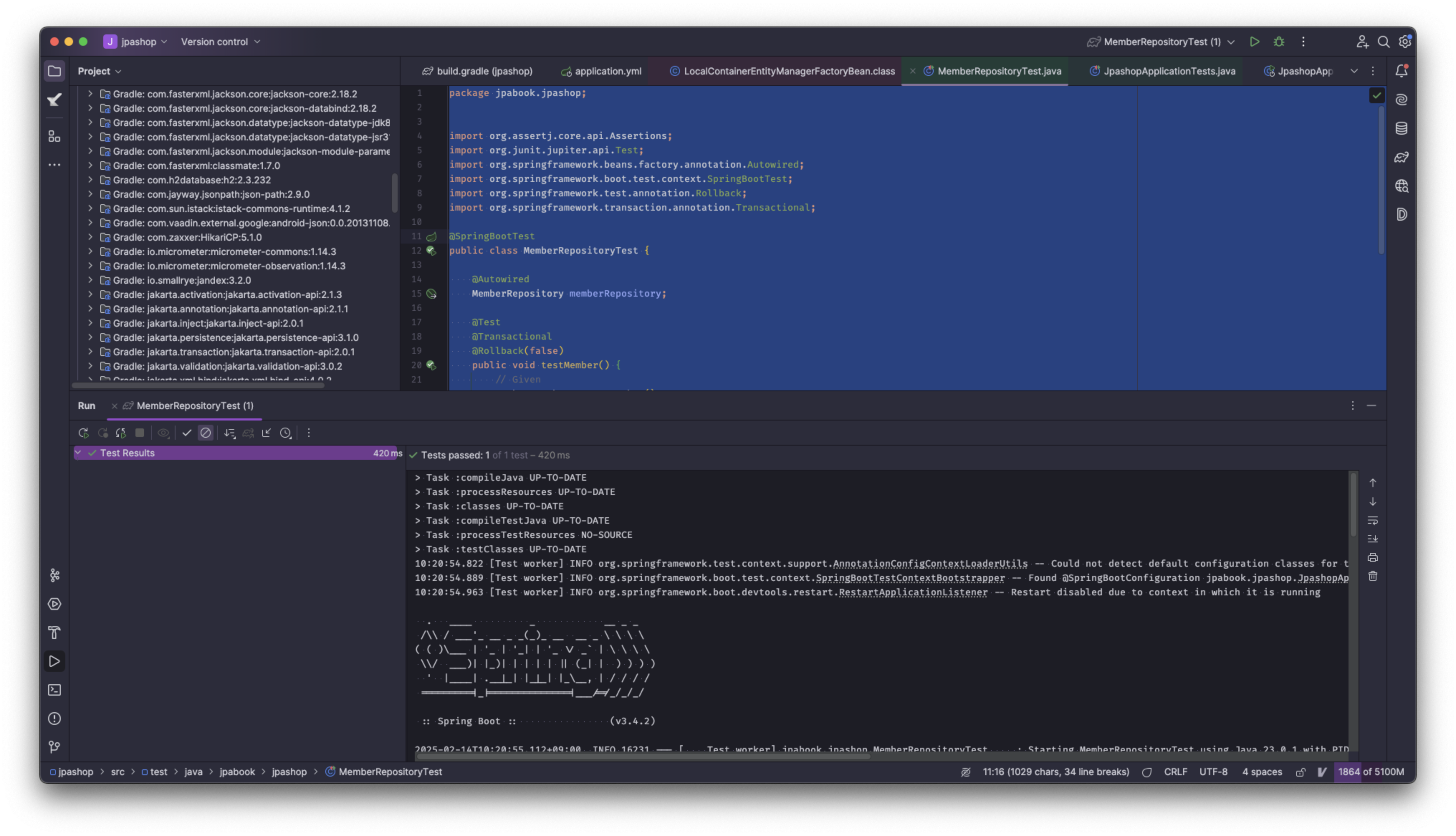
Task: Open the Project tool window folder icon
Action: coord(54,71)
